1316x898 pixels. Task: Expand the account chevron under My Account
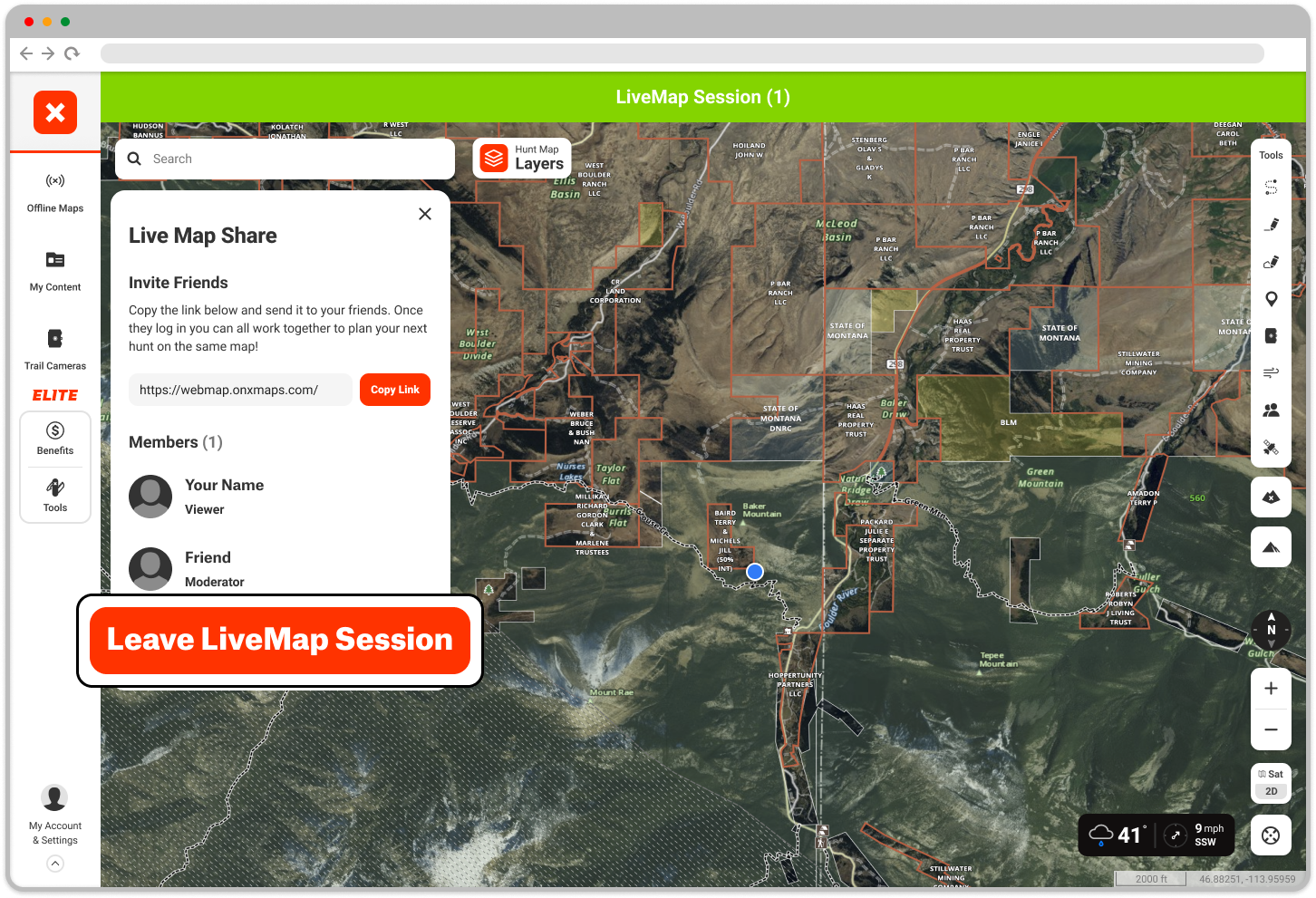tap(55, 864)
